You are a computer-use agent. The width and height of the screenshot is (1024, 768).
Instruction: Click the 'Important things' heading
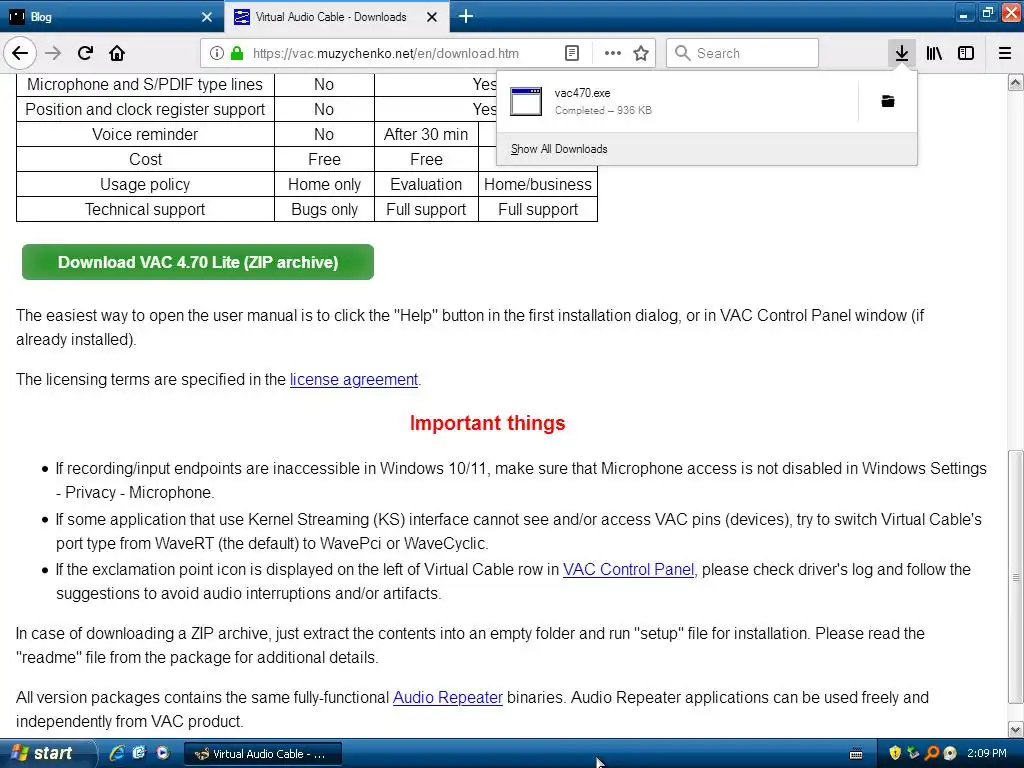tap(487, 423)
